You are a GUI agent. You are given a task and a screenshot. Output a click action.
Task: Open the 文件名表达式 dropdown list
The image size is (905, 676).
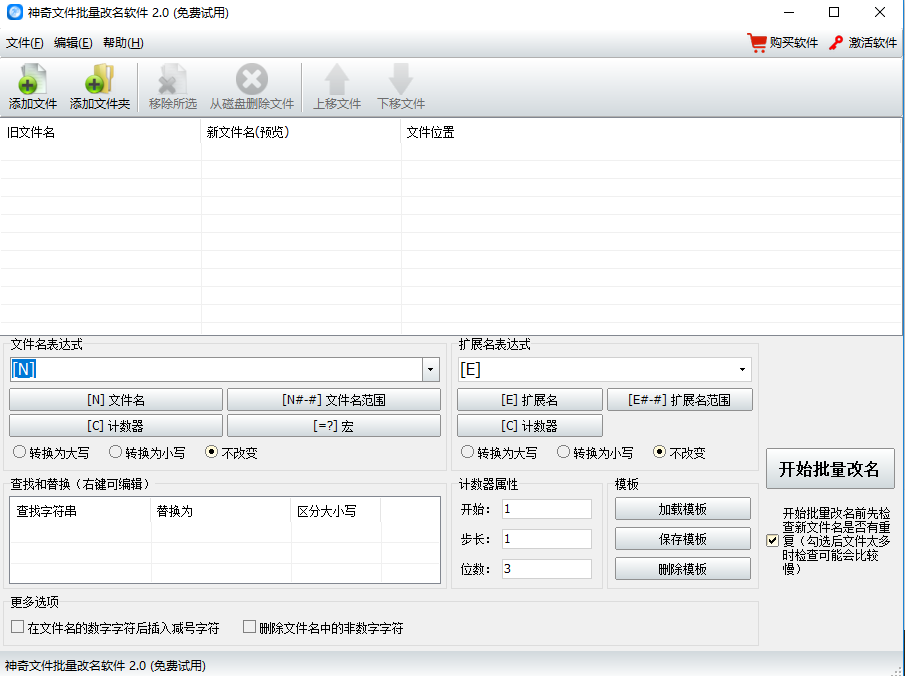430,369
